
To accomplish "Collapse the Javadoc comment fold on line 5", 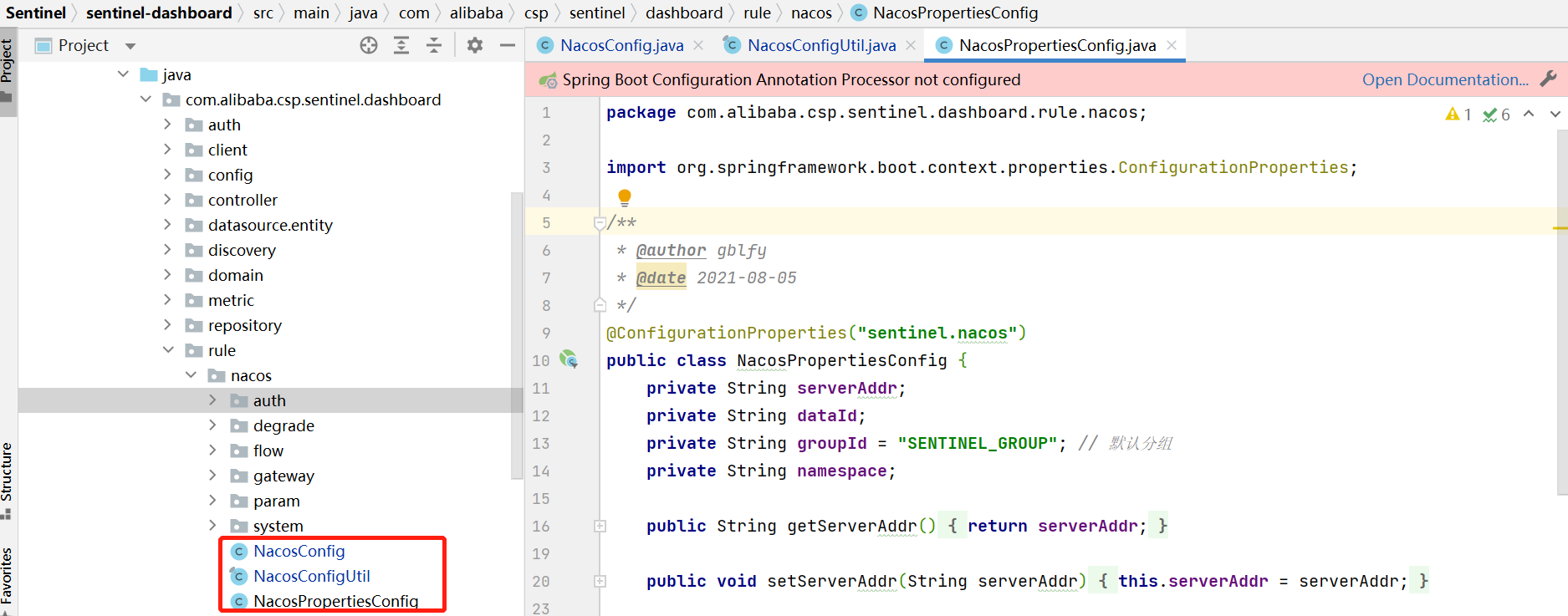I will point(600,222).
